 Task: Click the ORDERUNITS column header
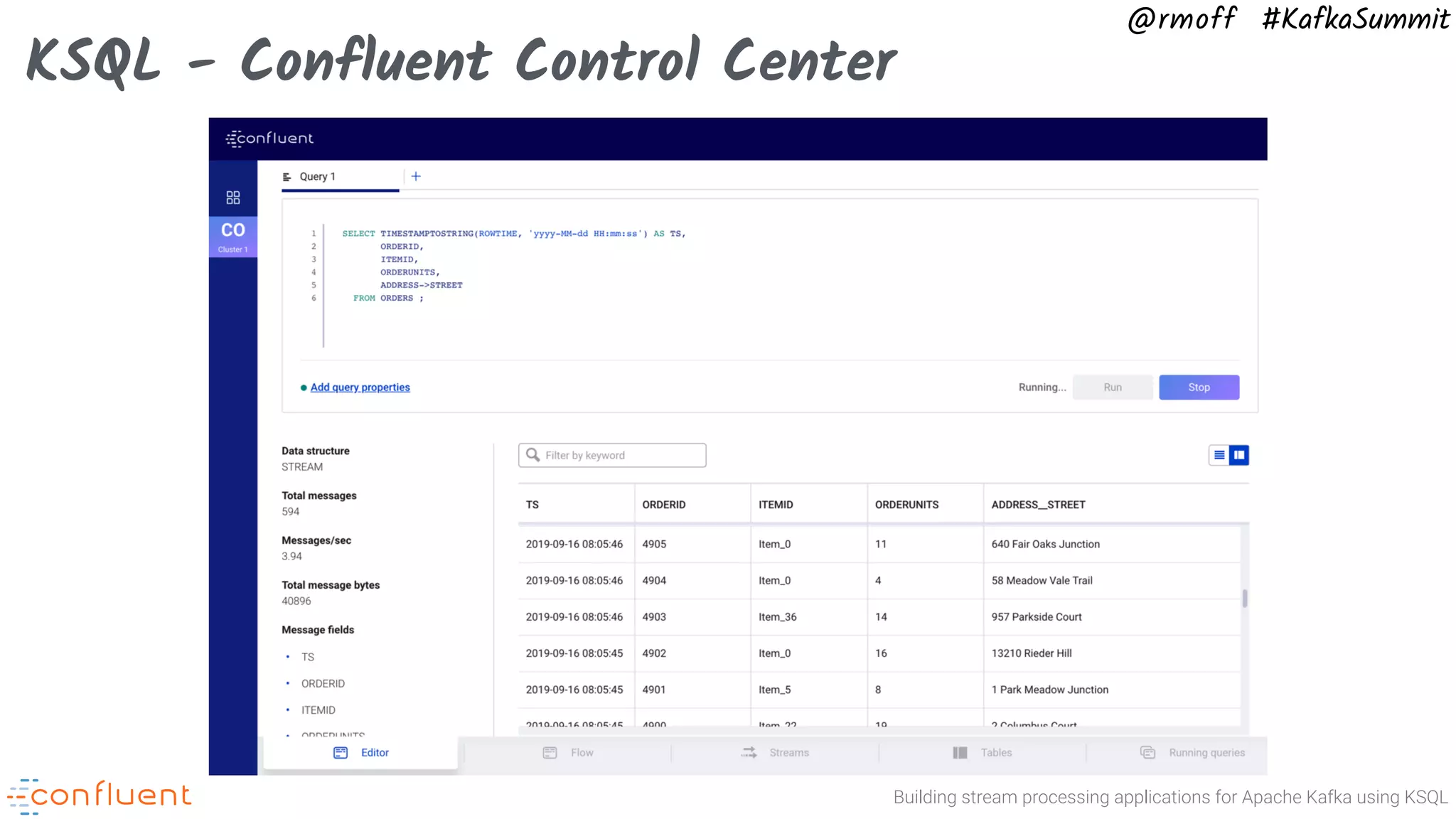click(x=926, y=505)
